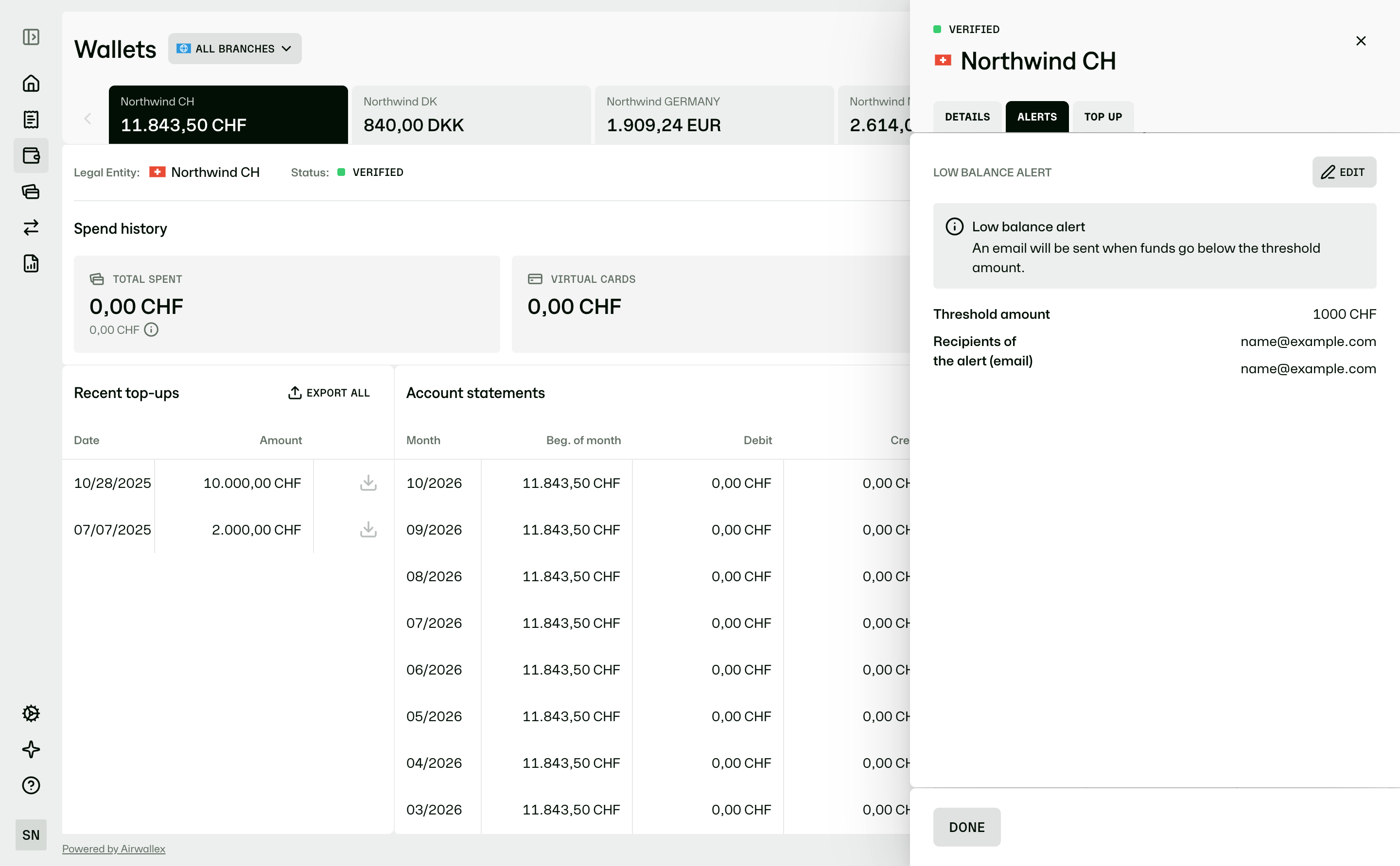1400x866 pixels.
Task: Open the receipts list sidebar icon
Action: point(31,120)
